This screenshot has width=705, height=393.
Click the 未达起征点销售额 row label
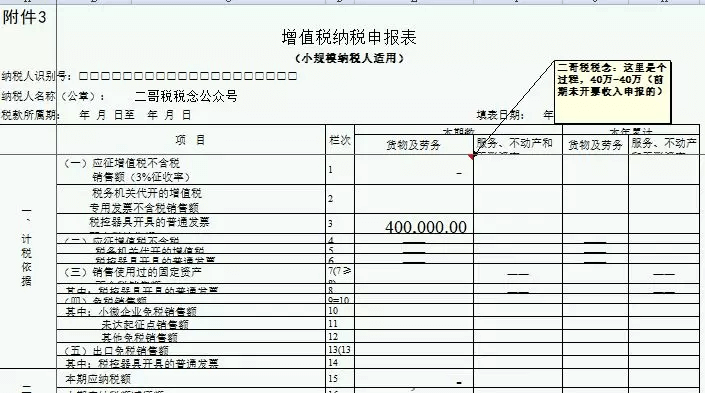pos(145,324)
